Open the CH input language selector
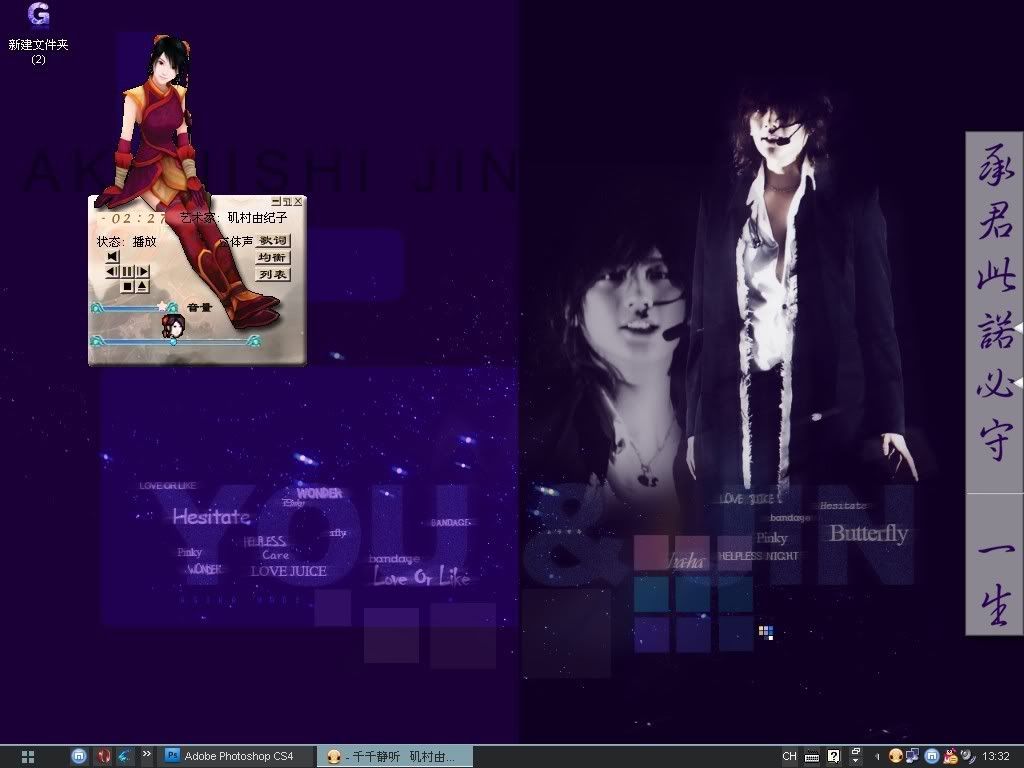The height and width of the screenshot is (768, 1024). pos(789,756)
